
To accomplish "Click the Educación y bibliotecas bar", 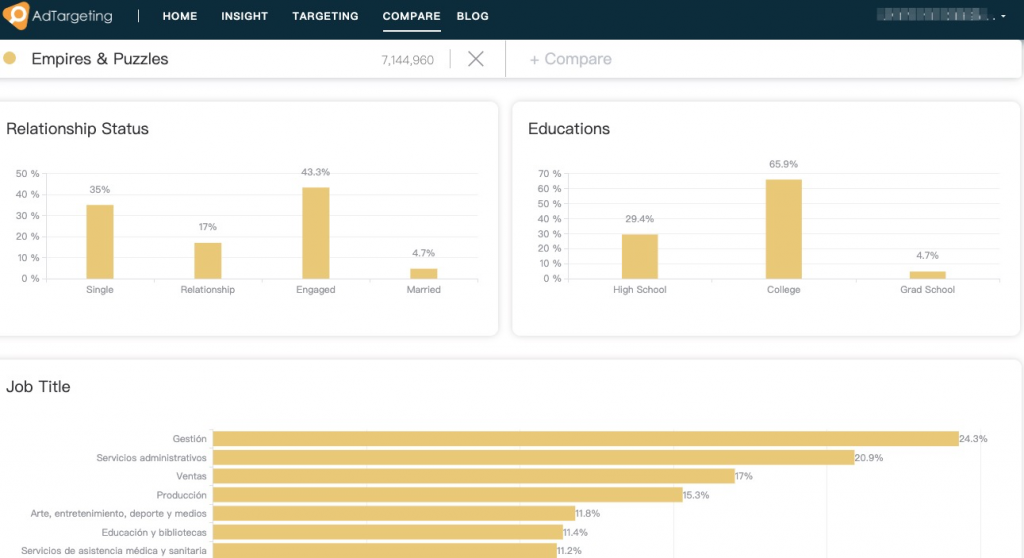I will [388, 532].
